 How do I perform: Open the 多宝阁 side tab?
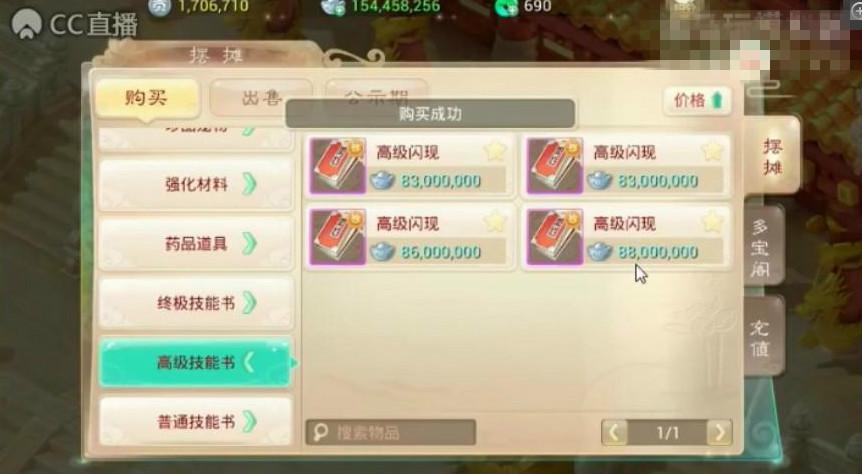pos(763,246)
